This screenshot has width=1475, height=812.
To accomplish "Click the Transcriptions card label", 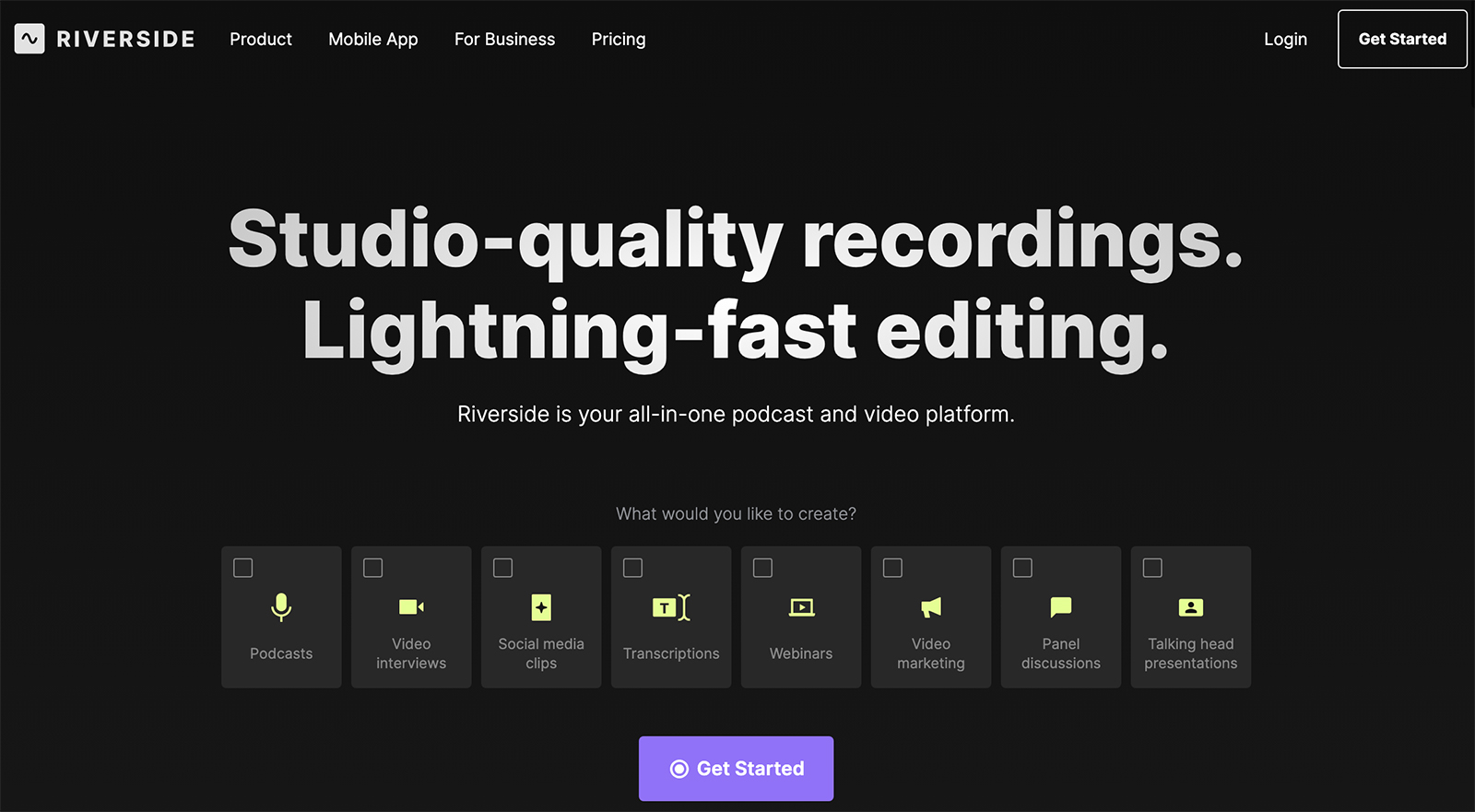I will 671,653.
